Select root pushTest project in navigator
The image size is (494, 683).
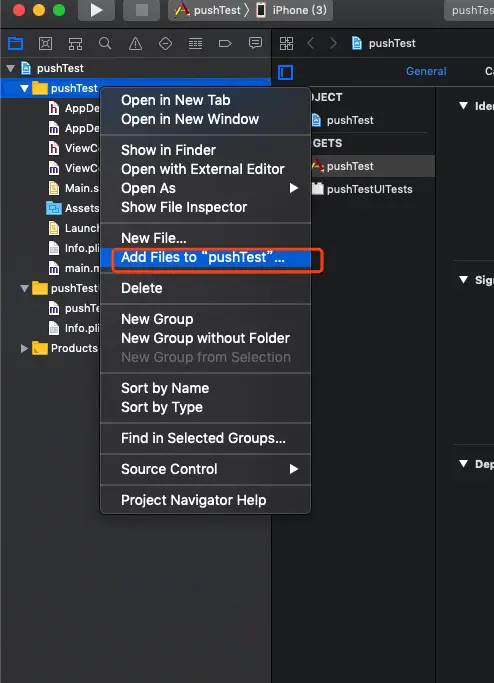pyautogui.click(x=52, y=68)
